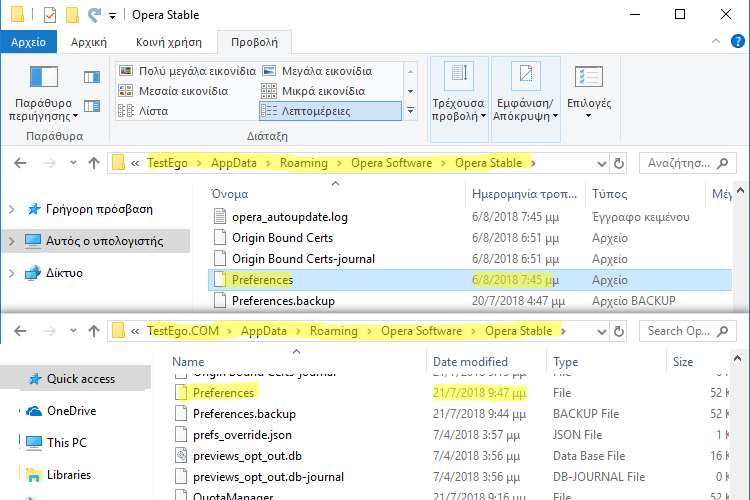Collapse the ribbon with the chevron
The image size is (750, 500).
[x=716, y=42]
